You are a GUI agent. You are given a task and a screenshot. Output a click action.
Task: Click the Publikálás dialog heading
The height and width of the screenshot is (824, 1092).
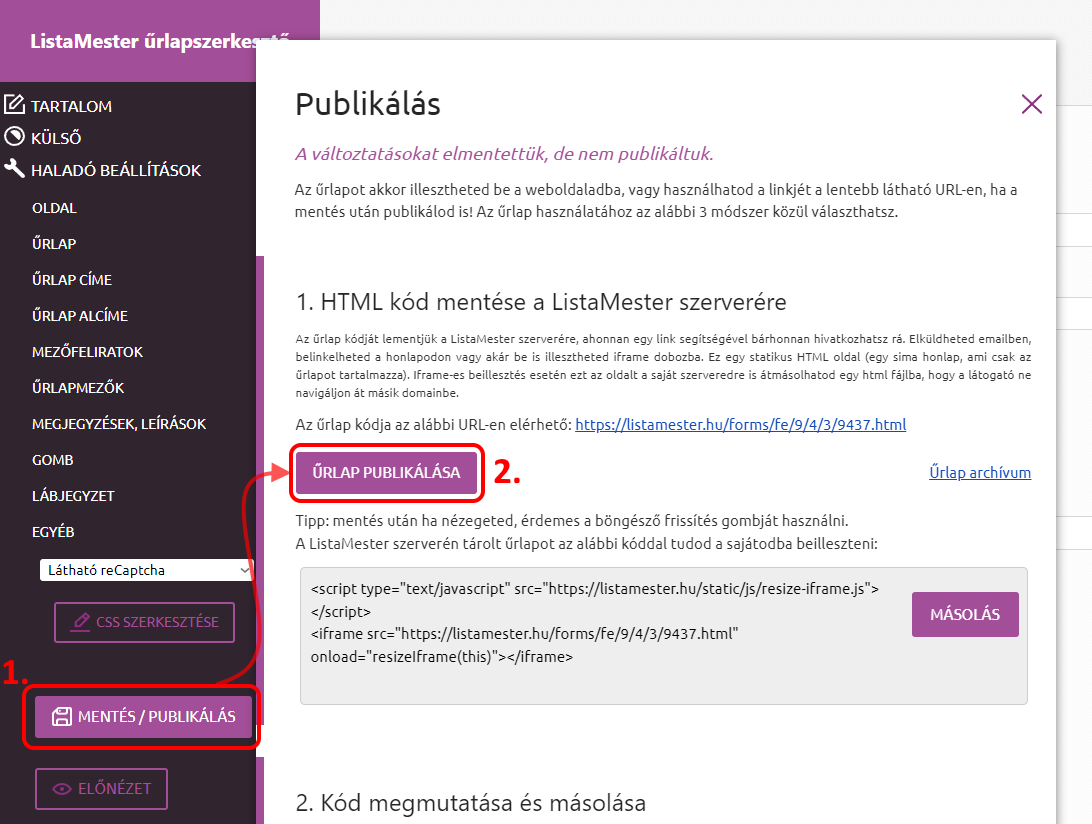tap(368, 104)
